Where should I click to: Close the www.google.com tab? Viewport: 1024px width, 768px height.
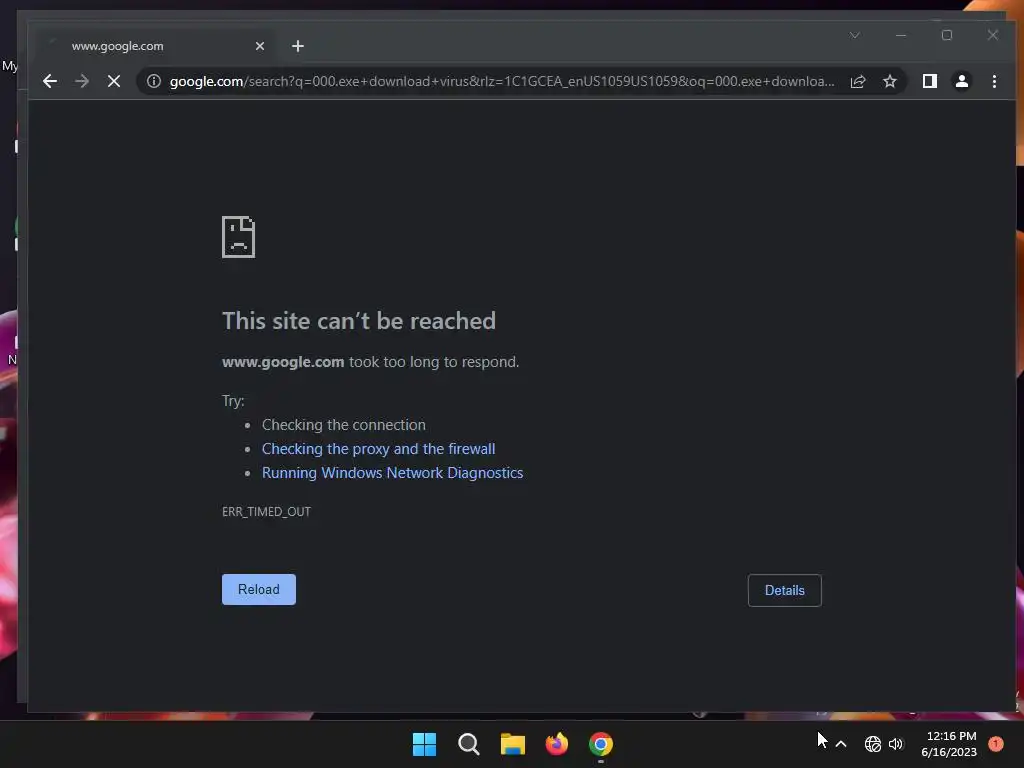(x=260, y=46)
